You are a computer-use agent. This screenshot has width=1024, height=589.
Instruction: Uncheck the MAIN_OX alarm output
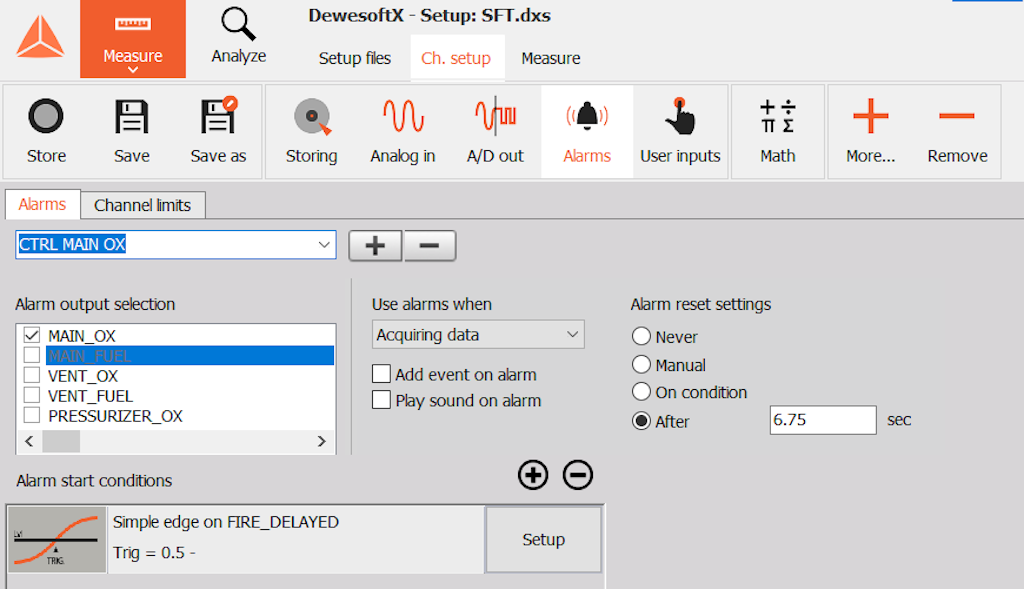(32, 336)
